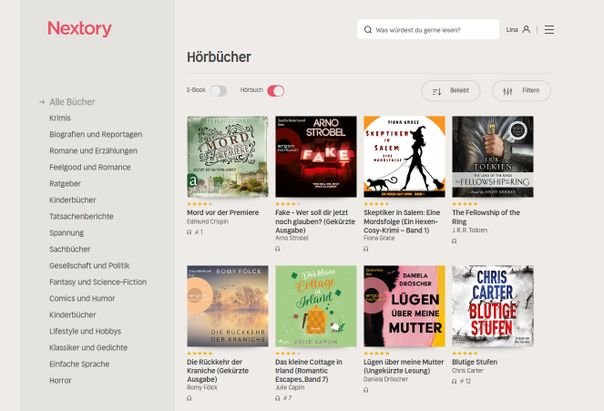Enable the E-Book toggle
The width and height of the screenshot is (604, 411).
click(218, 91)
